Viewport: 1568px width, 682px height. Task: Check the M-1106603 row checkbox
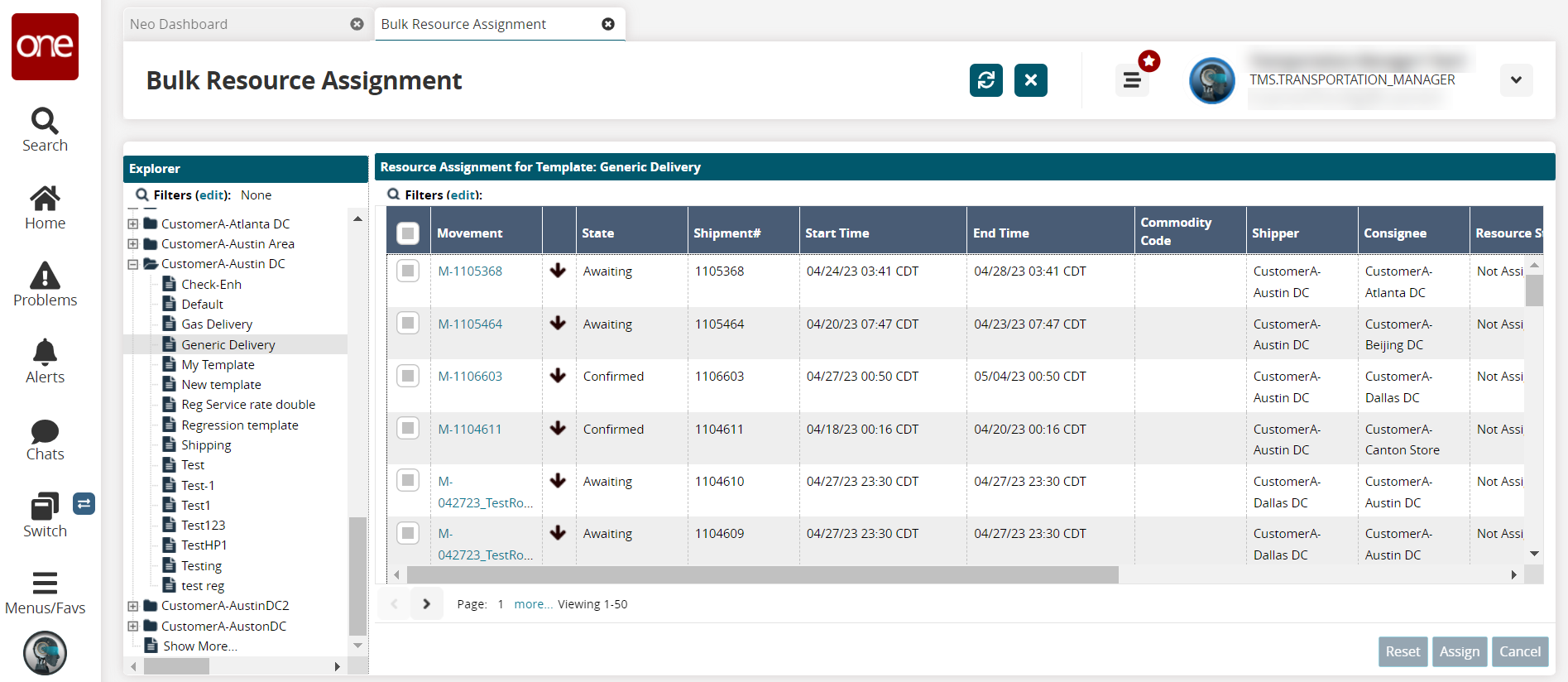(408, 376)
